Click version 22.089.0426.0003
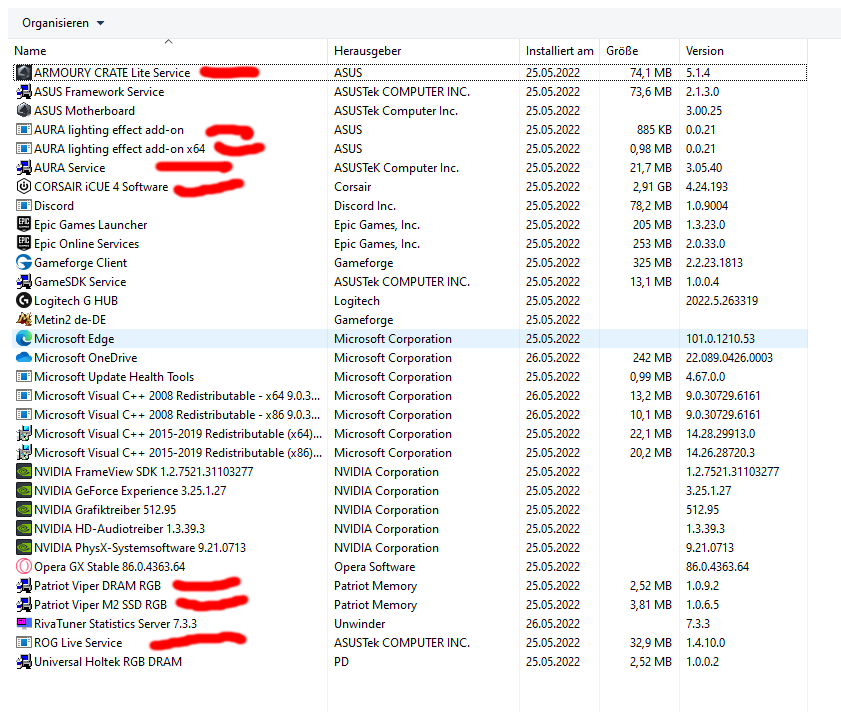841x712 pixels. click(x=729, y=357)
